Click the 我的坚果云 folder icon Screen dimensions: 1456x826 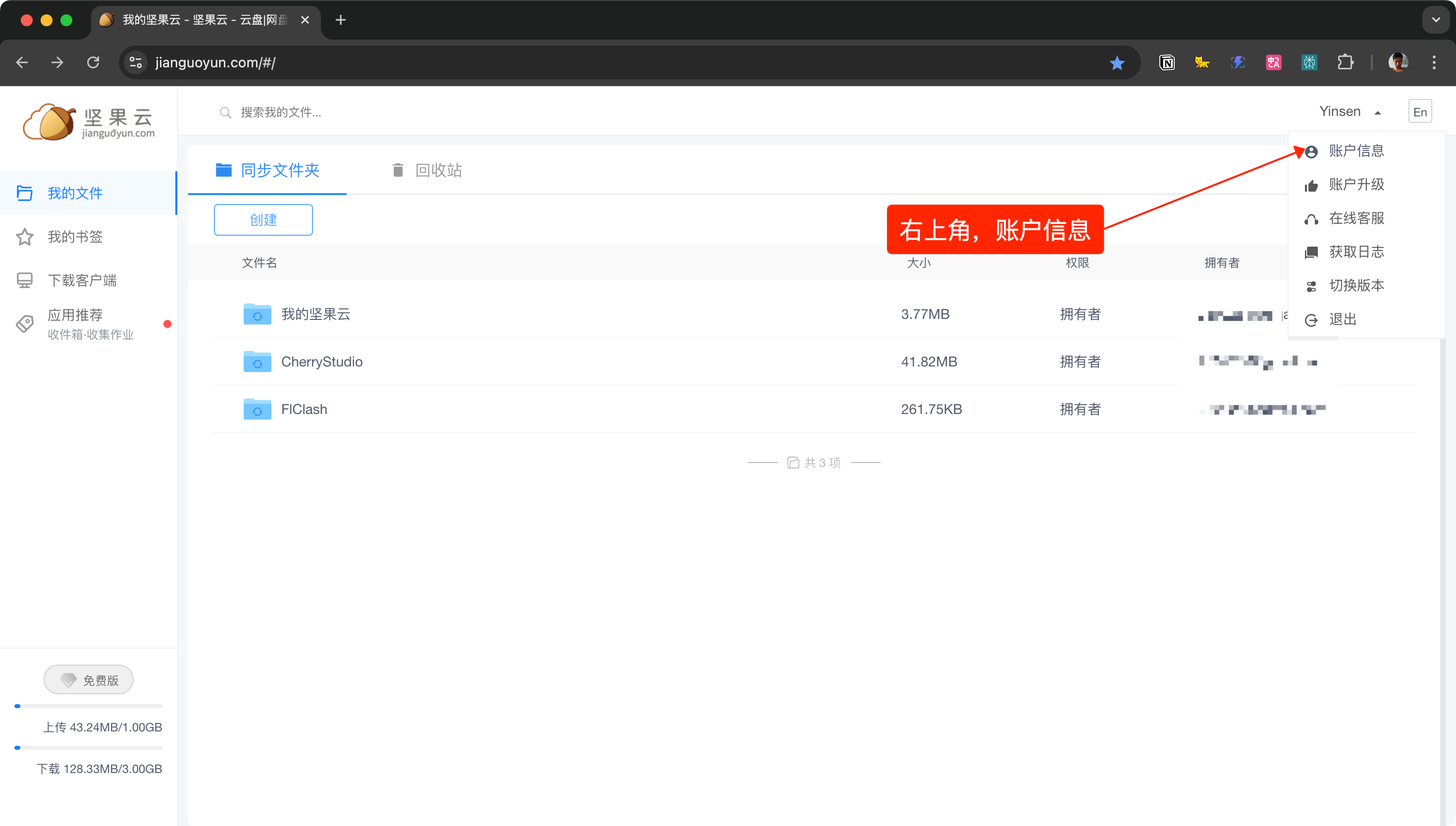pos(257,314)
